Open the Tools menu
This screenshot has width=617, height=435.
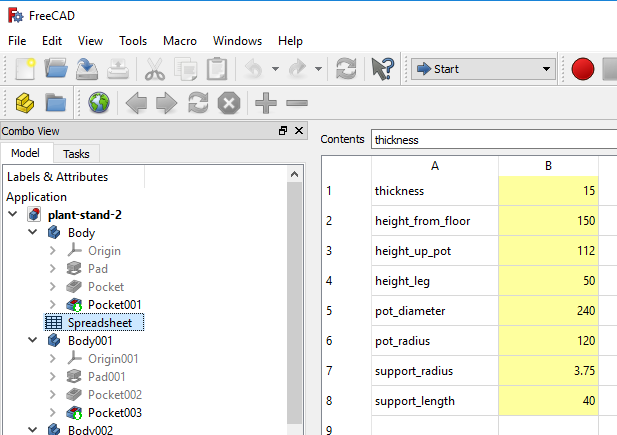point(133,41)
